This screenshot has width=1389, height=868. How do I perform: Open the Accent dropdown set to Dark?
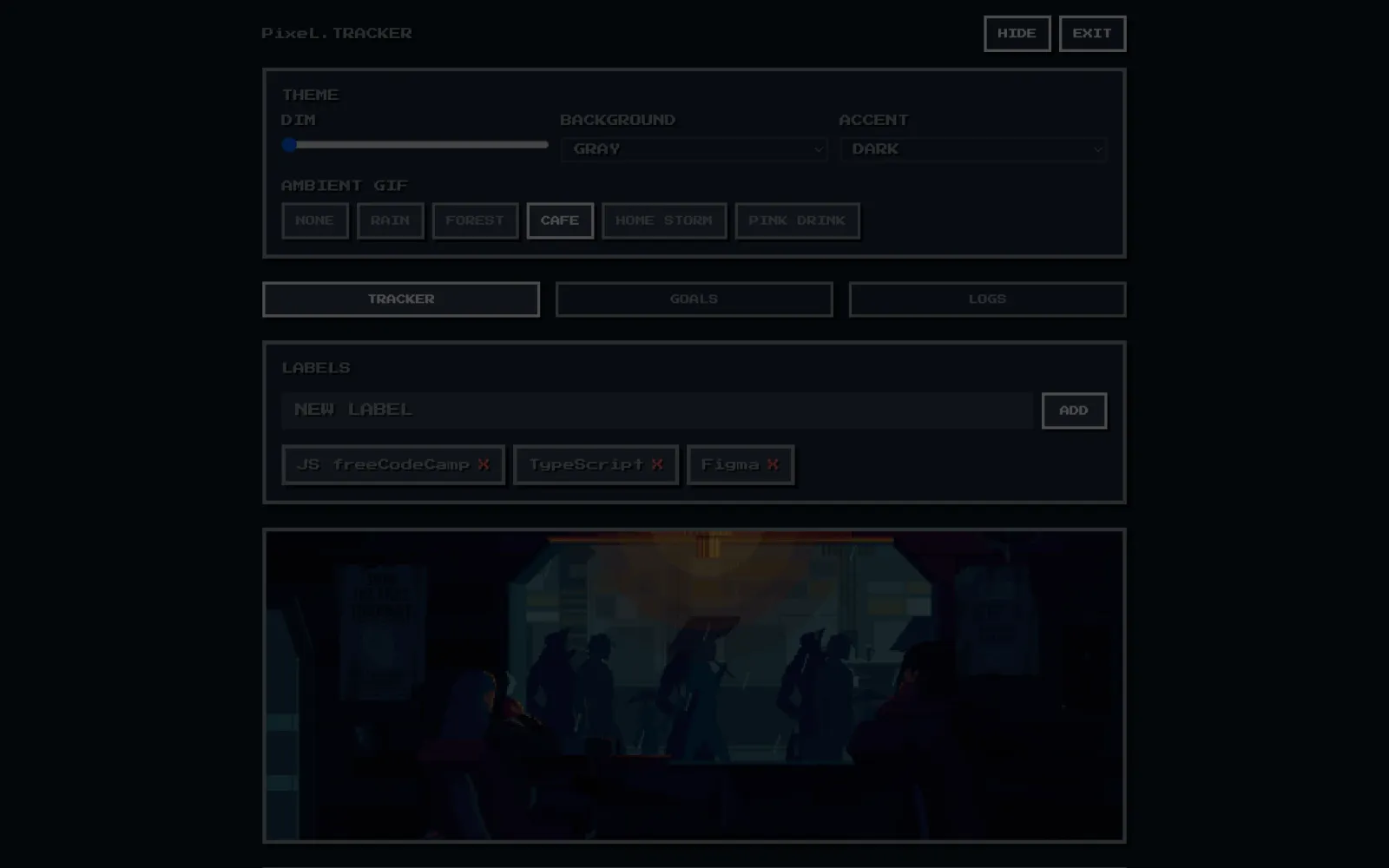click(973, 149)
